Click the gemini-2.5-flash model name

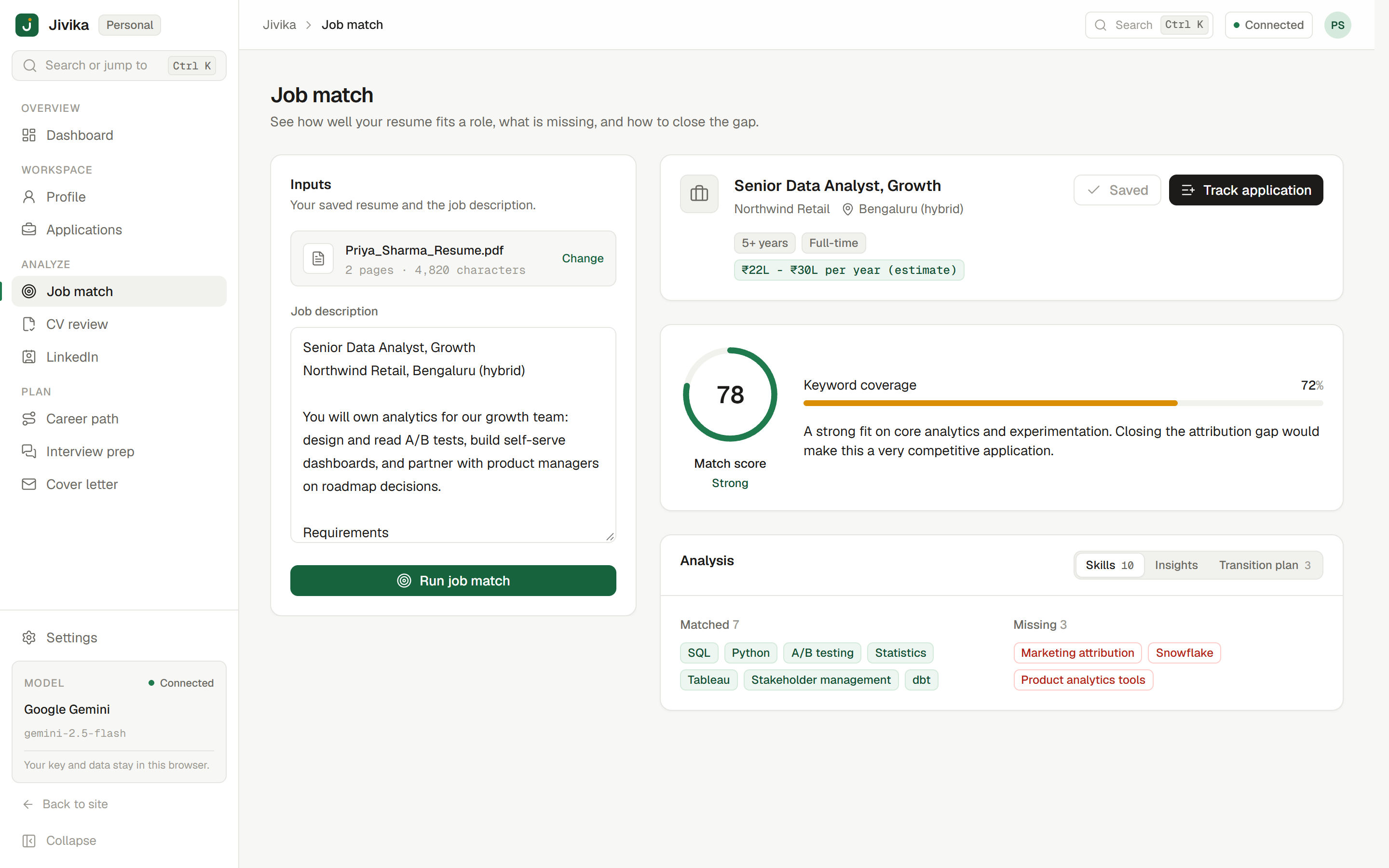75,733
